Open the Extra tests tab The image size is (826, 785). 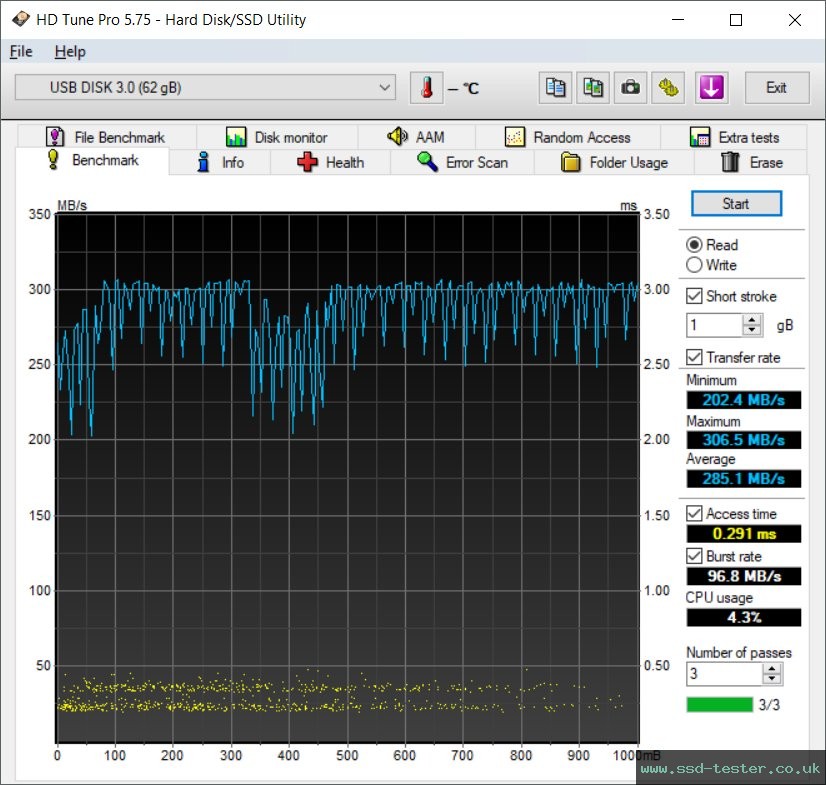pos(734,137)
